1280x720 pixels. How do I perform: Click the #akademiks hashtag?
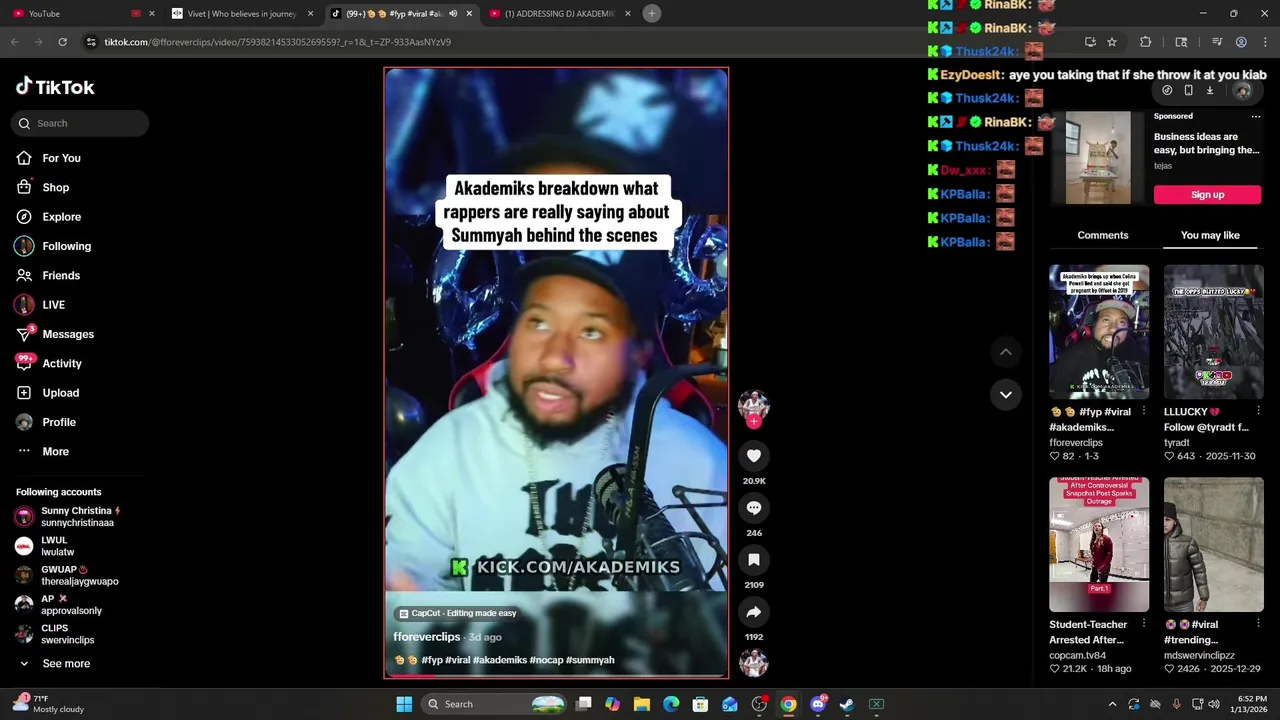tap(499, 660)
